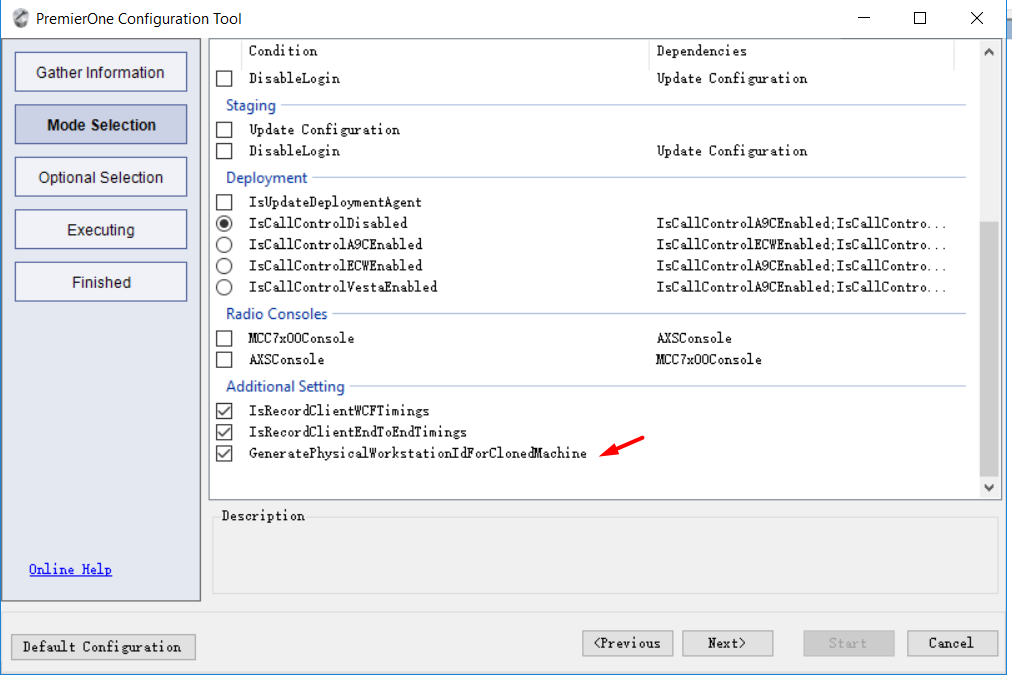This screenshot has height=679, width=1012.
Task: Minimize the PremierOne Configuration Tool window
Action: click(864, 18)
